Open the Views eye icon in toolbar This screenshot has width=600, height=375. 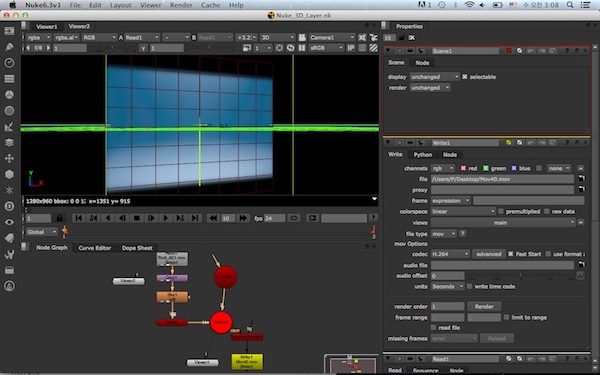[x=9, y=222]
